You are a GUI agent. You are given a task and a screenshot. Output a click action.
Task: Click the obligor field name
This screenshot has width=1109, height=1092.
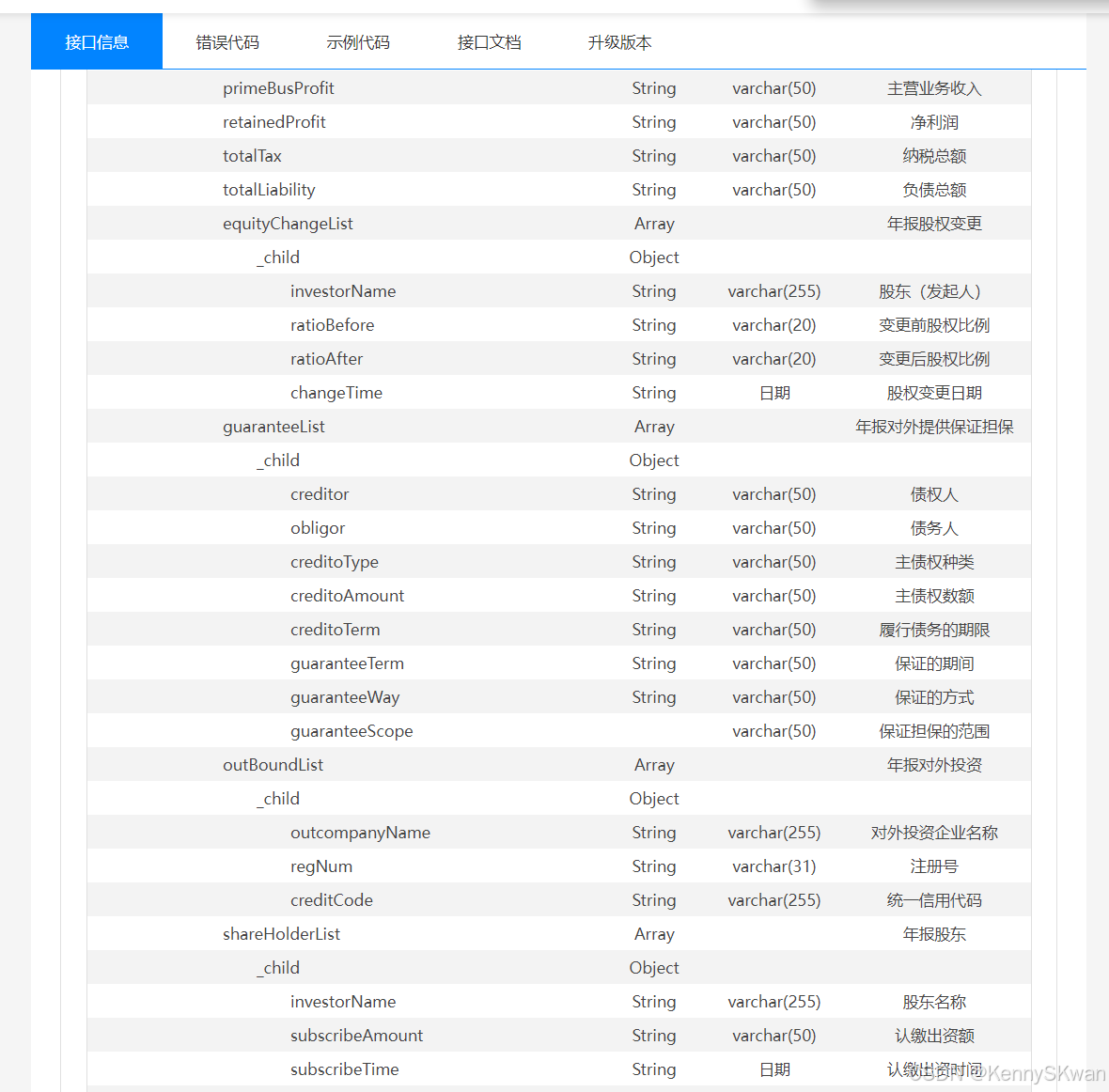coord(317,528)
